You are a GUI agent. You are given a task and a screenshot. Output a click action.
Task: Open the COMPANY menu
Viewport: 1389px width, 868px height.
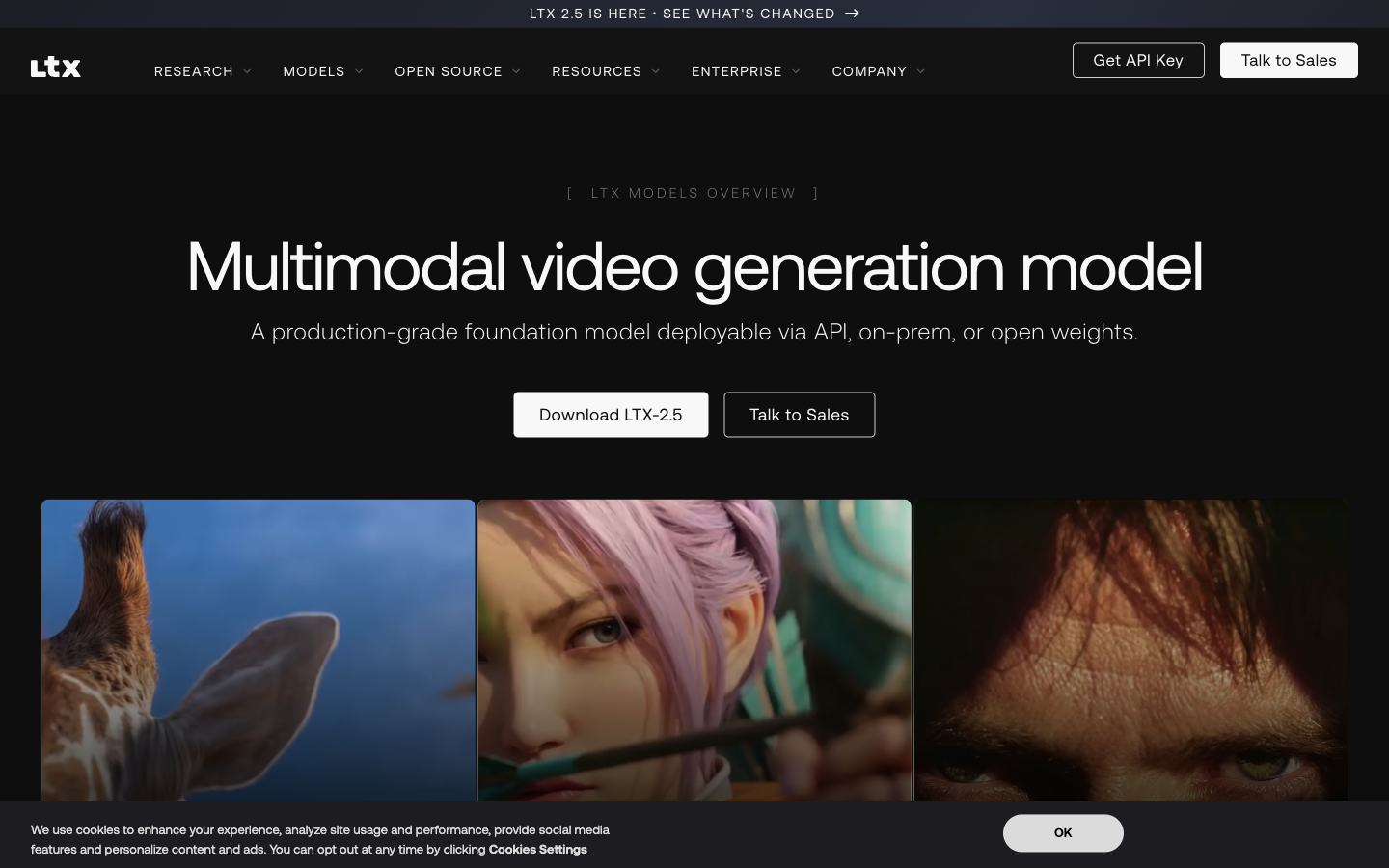pyautogui.click(x=869, y=71)
